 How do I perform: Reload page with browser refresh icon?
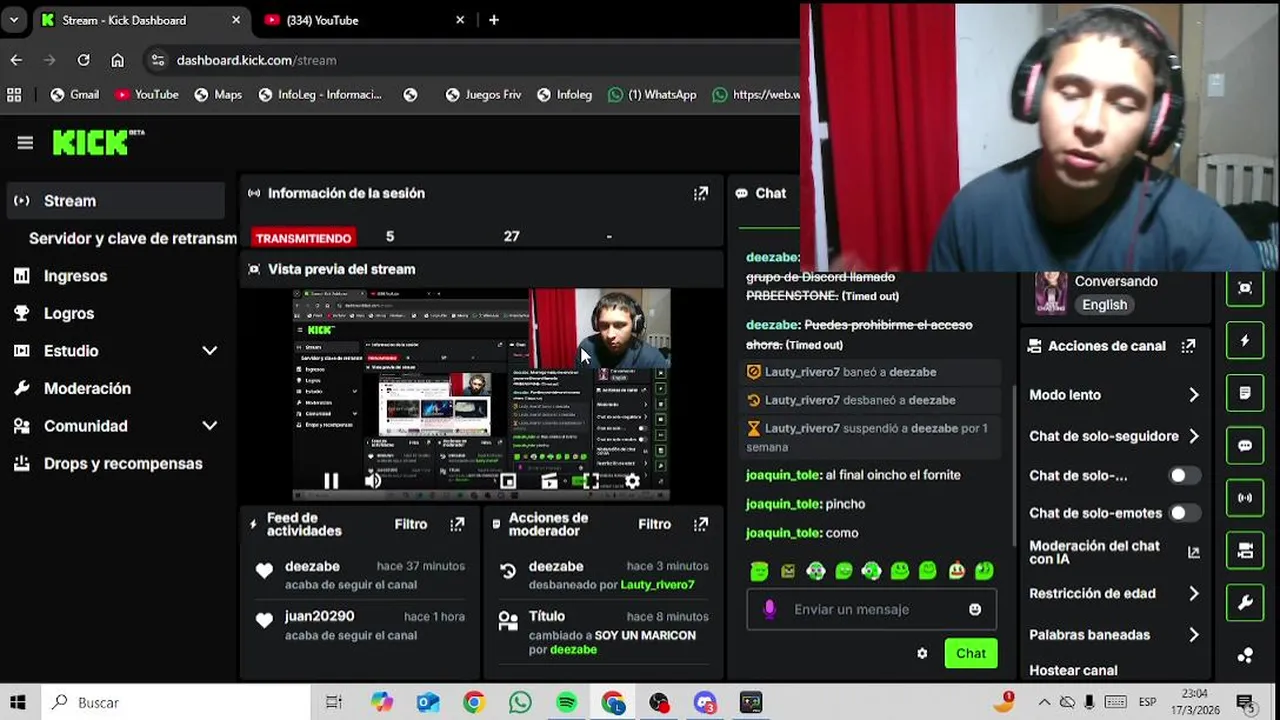tap(83, 60)
